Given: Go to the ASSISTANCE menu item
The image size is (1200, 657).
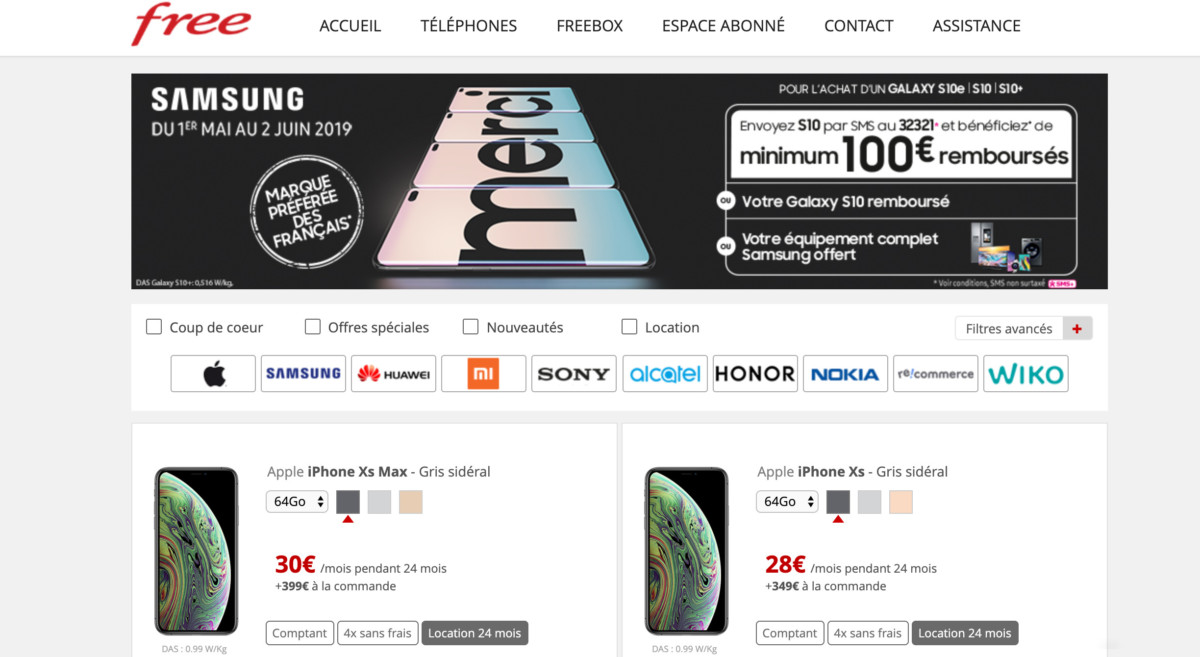Looking at the screenshot, I should pos(976,26).
